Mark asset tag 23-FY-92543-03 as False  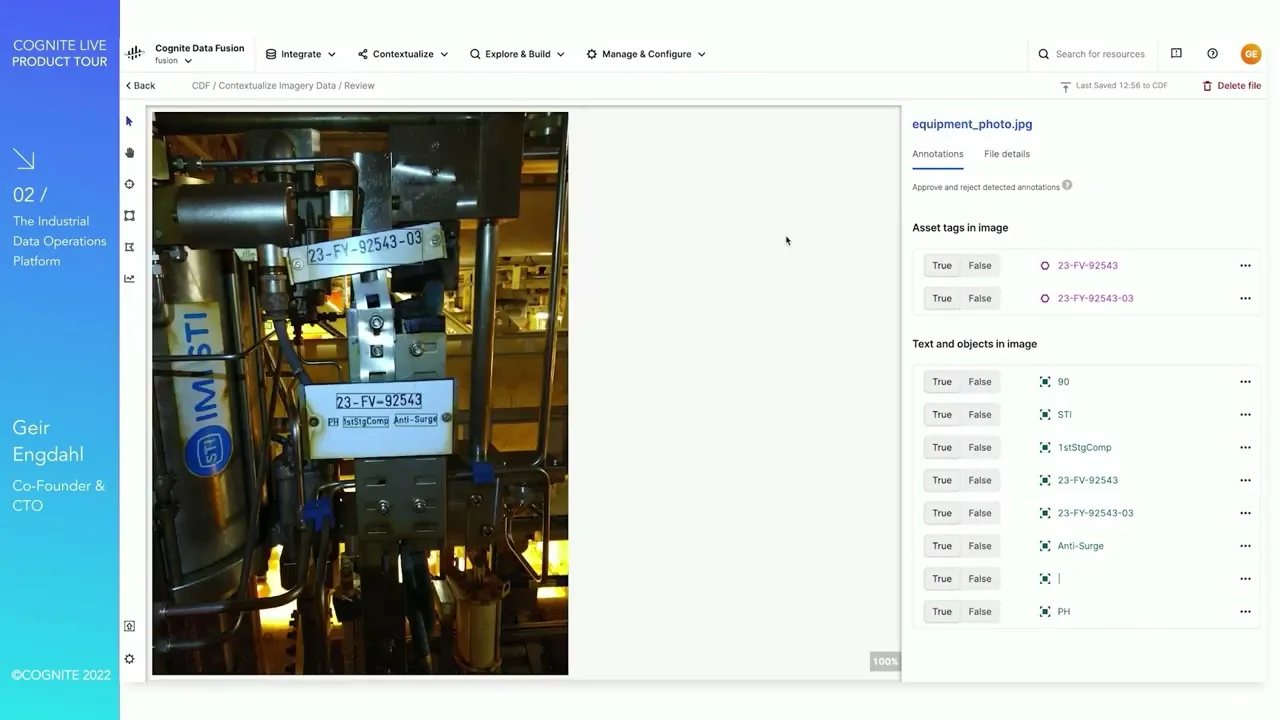(x=980, y=298)
